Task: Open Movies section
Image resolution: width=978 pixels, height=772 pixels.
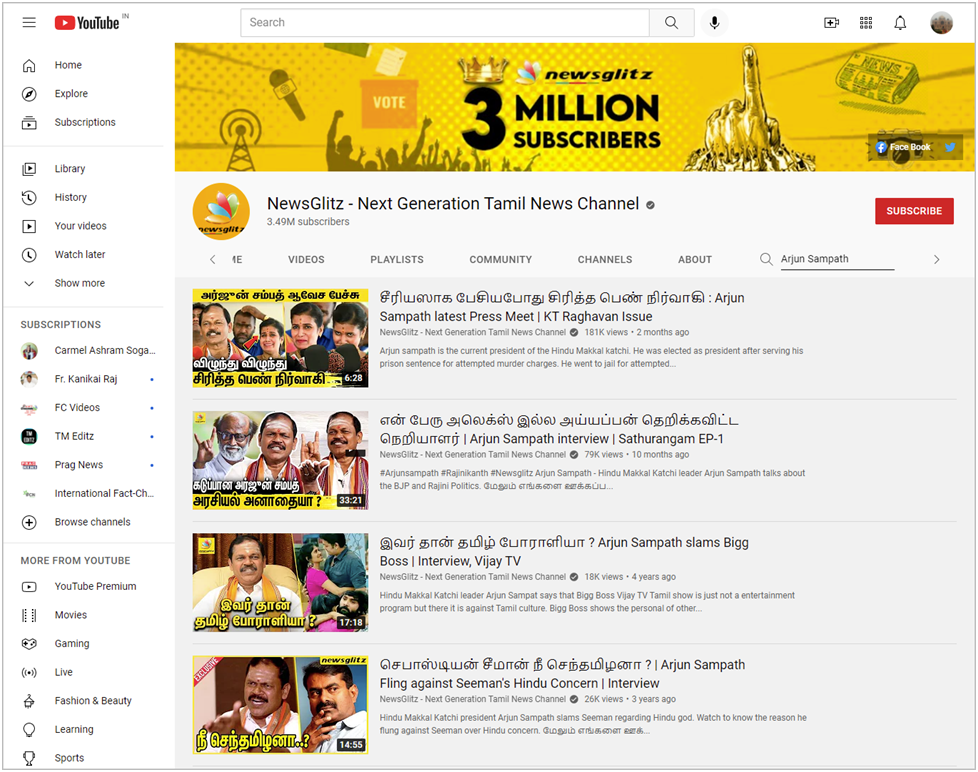Action: (x=84, y=615)
